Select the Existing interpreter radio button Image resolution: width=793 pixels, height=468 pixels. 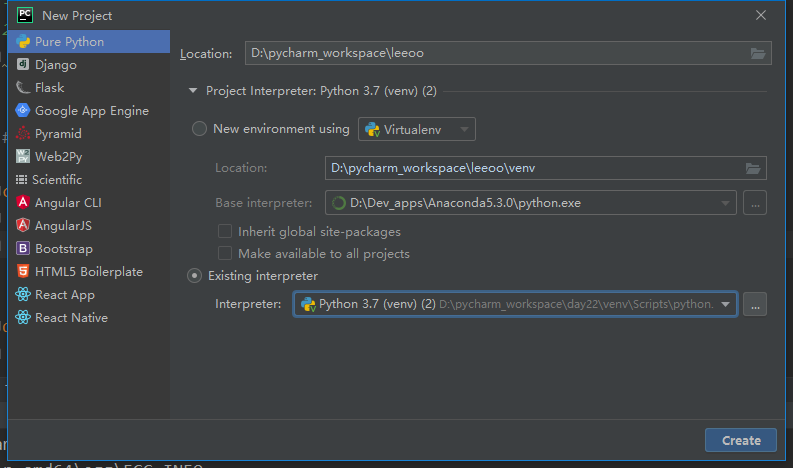196,276
